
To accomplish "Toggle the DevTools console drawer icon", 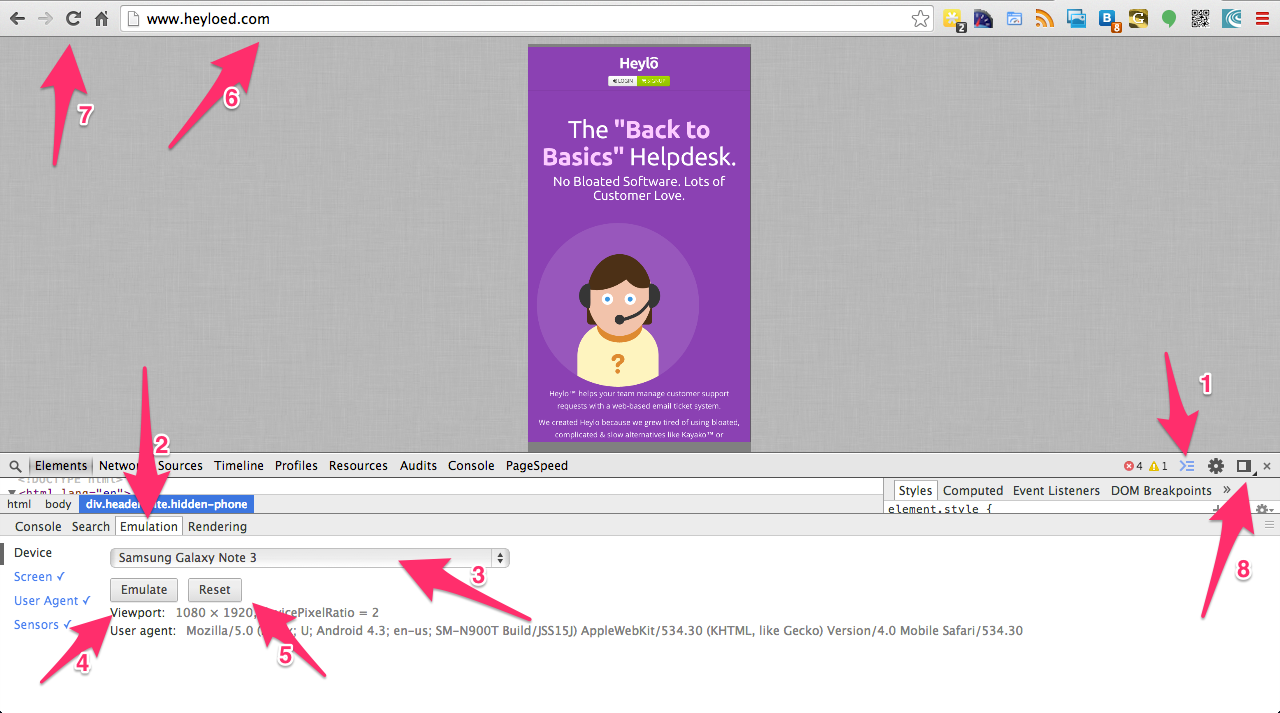I will pos(1187,466).
